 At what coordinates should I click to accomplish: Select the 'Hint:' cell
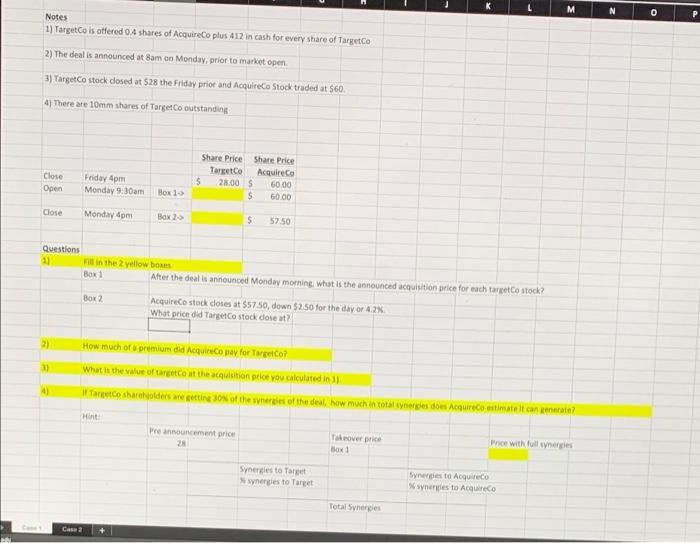[x=91, y=416]
